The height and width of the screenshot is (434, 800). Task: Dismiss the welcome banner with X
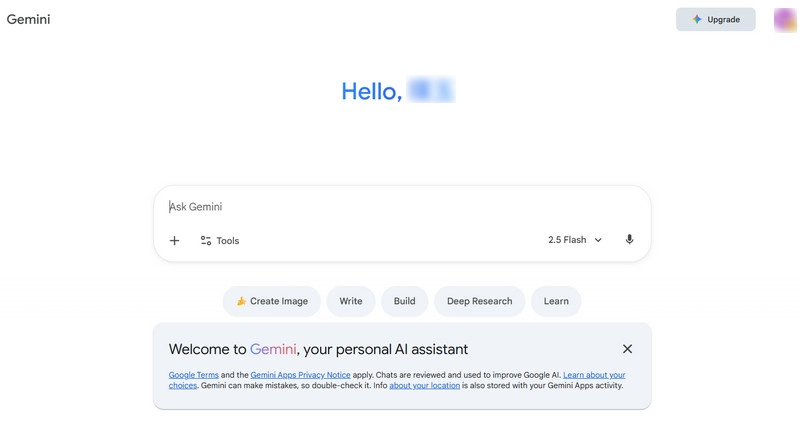pyautogui.click(x=627, y=349)
